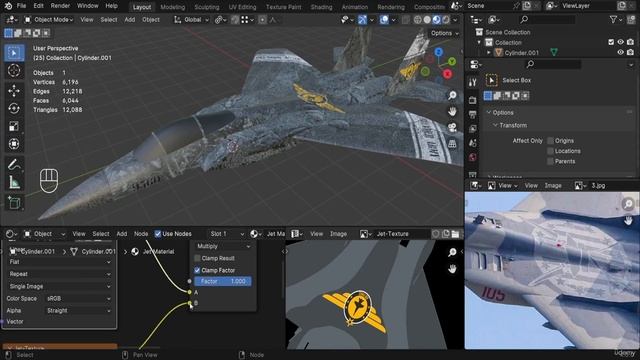Open the File menu
640x360 pixels.
(21, 6)
